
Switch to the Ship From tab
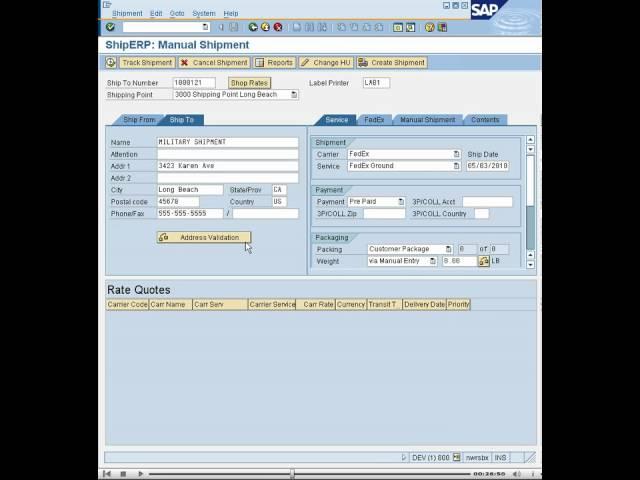click(138, 120)
